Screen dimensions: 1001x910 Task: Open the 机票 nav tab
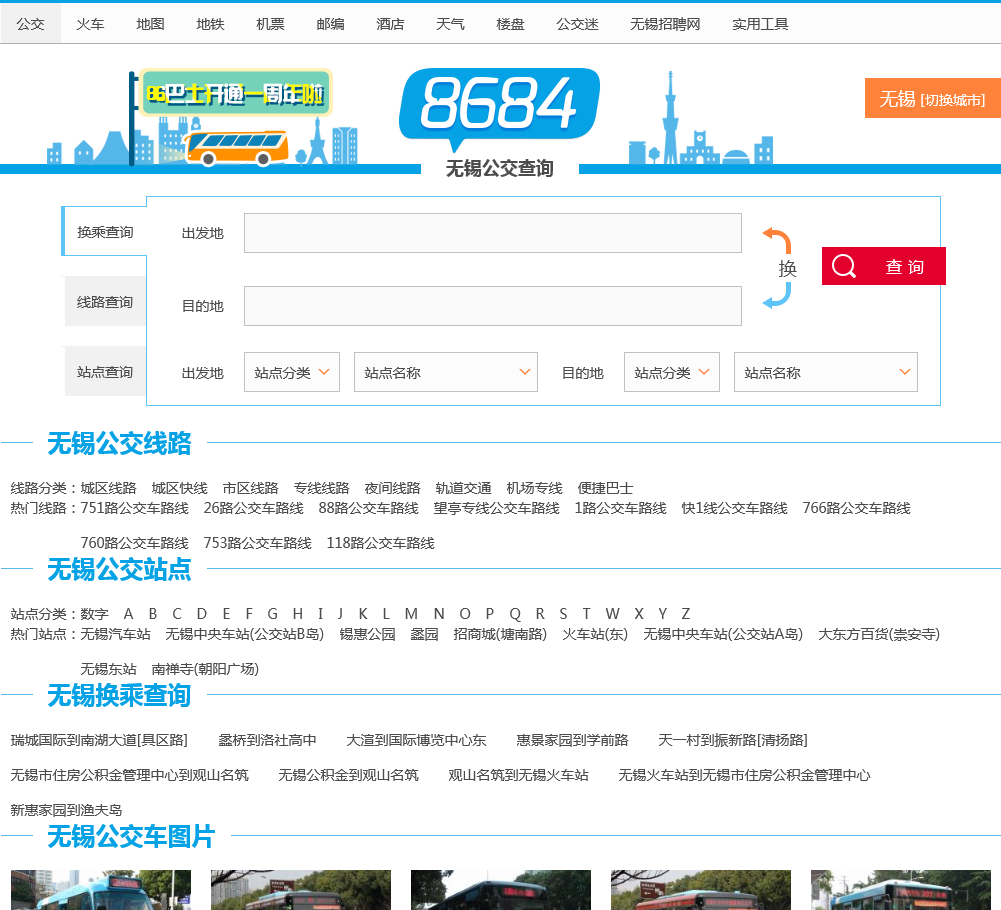(270, 24)
